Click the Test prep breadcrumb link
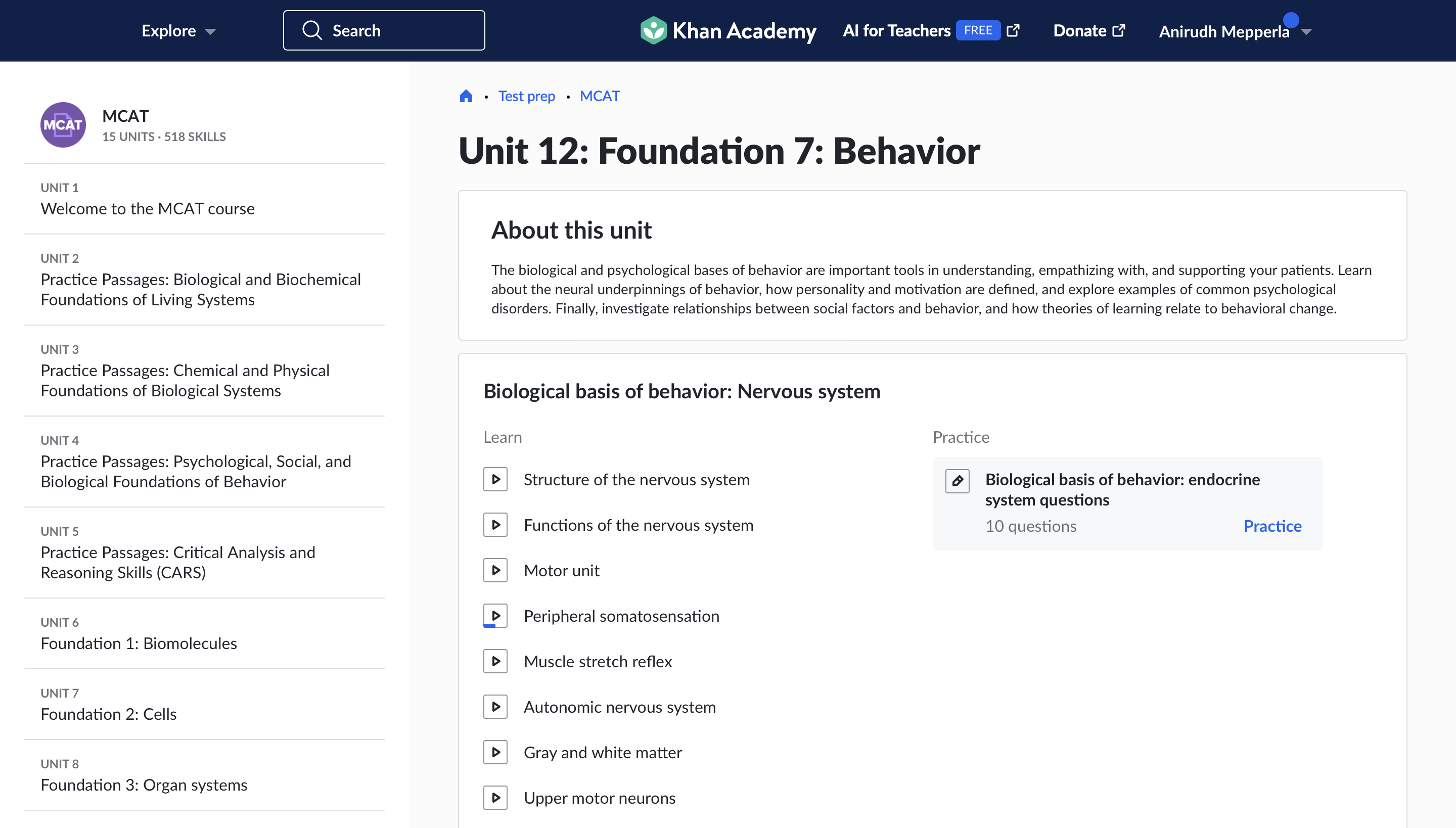Image resolution: width=1456 pixels, height=828 pixels. click(x=526, y=96)
